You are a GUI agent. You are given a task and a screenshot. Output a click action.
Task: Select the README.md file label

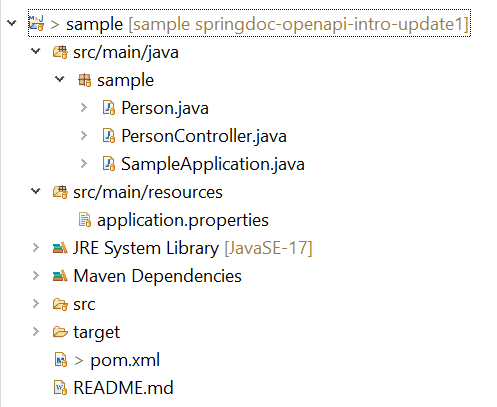(x=123, y=388)
